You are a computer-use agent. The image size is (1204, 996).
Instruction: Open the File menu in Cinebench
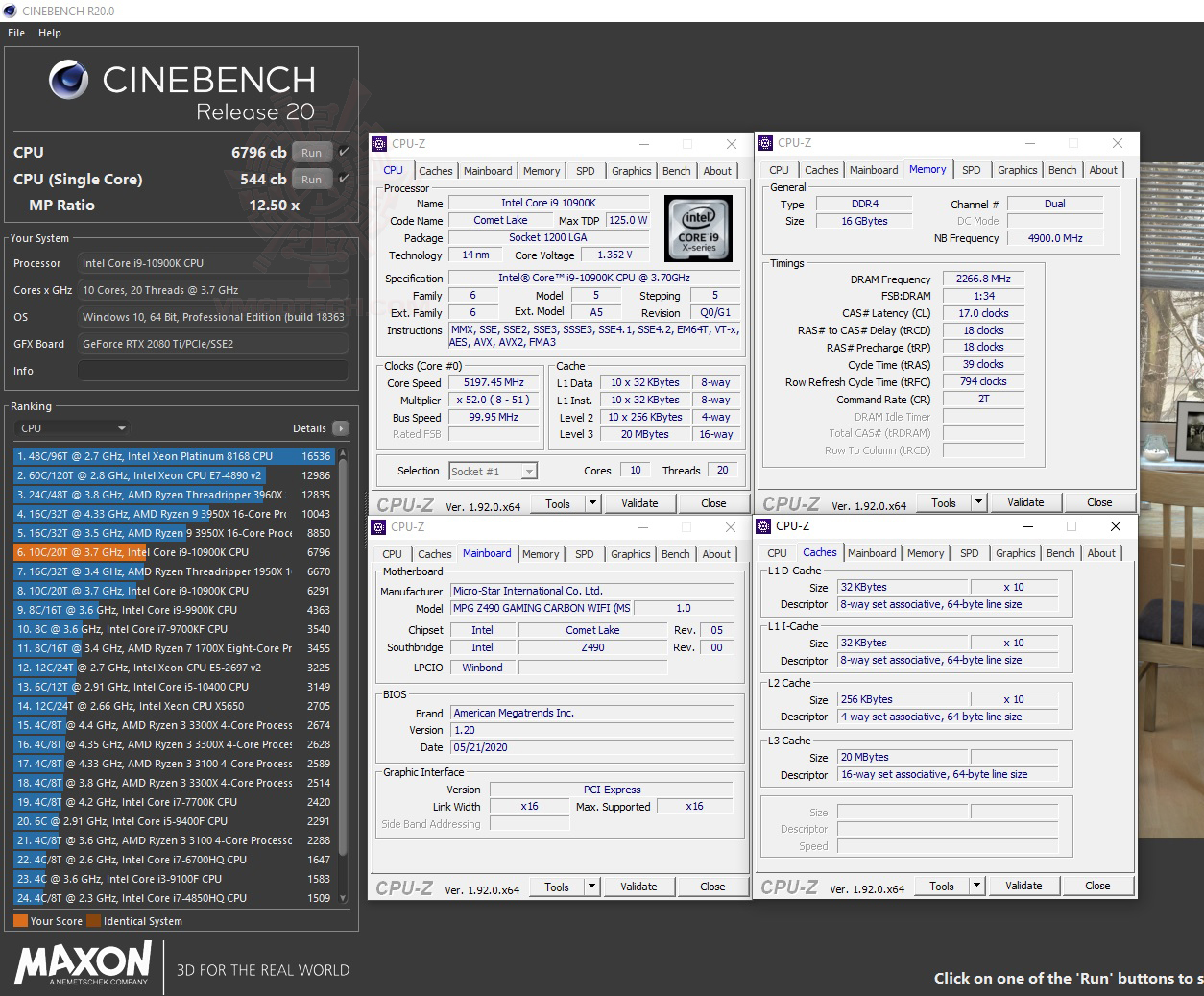[x=15, y=32]
